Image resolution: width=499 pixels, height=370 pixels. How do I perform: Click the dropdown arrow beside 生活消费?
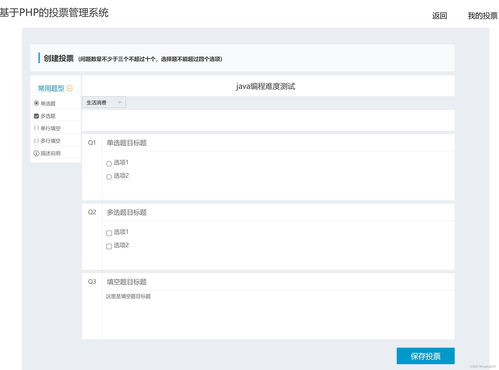120,102
